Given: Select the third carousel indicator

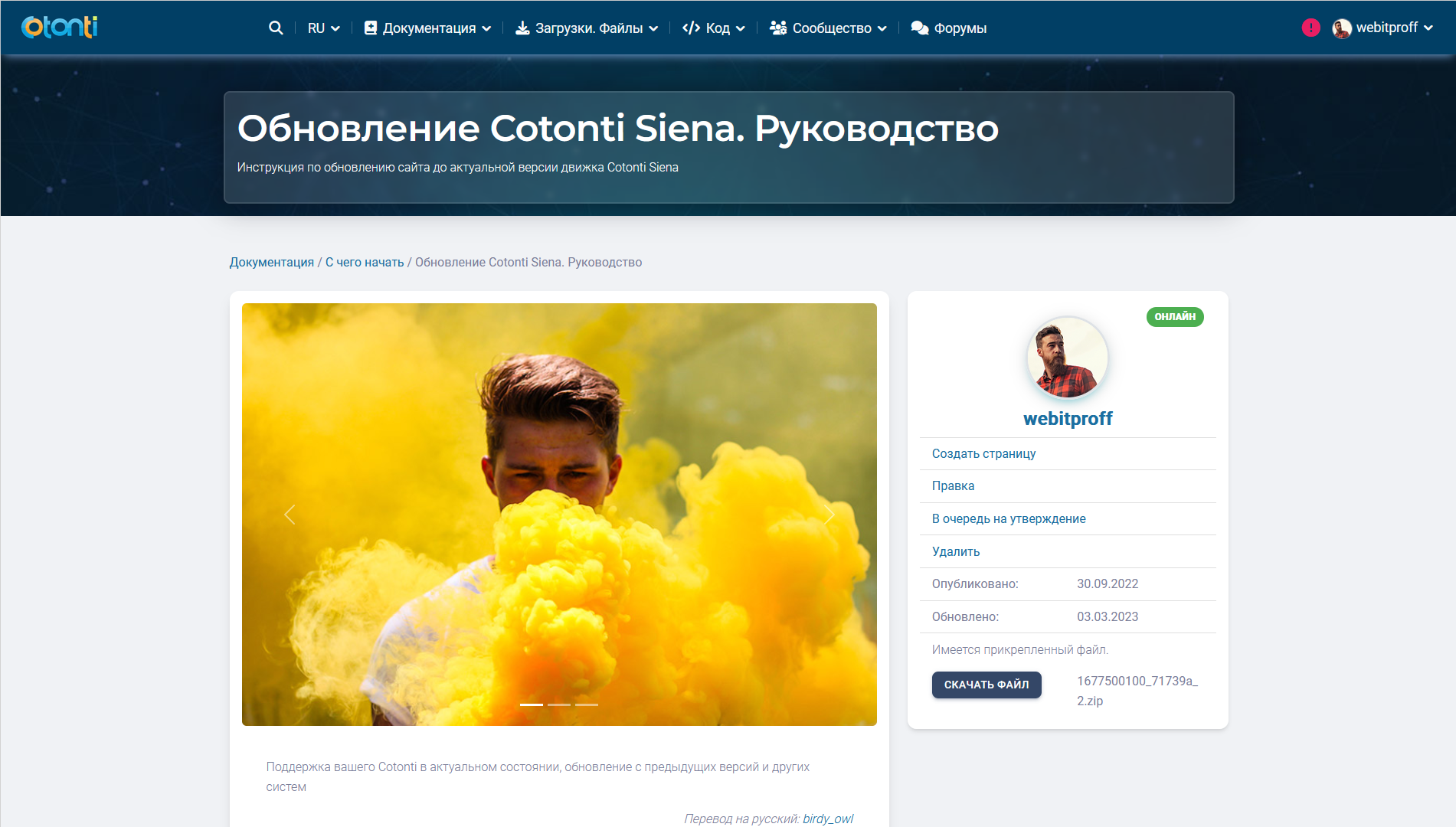Looking at the screenshot, I should 587,704.
